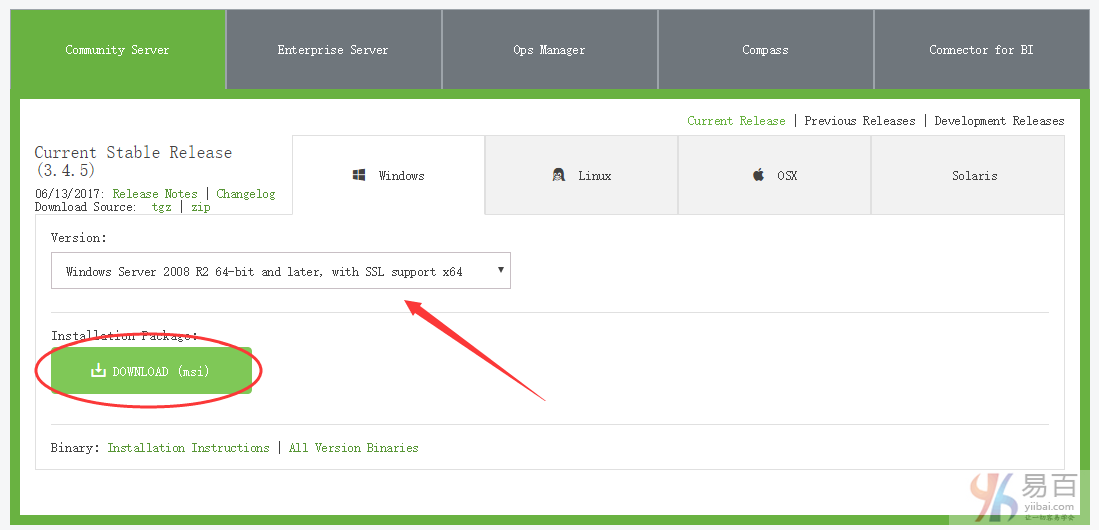Select the Community Server tab
This screenshot has width=1099, height=530.
117,50
